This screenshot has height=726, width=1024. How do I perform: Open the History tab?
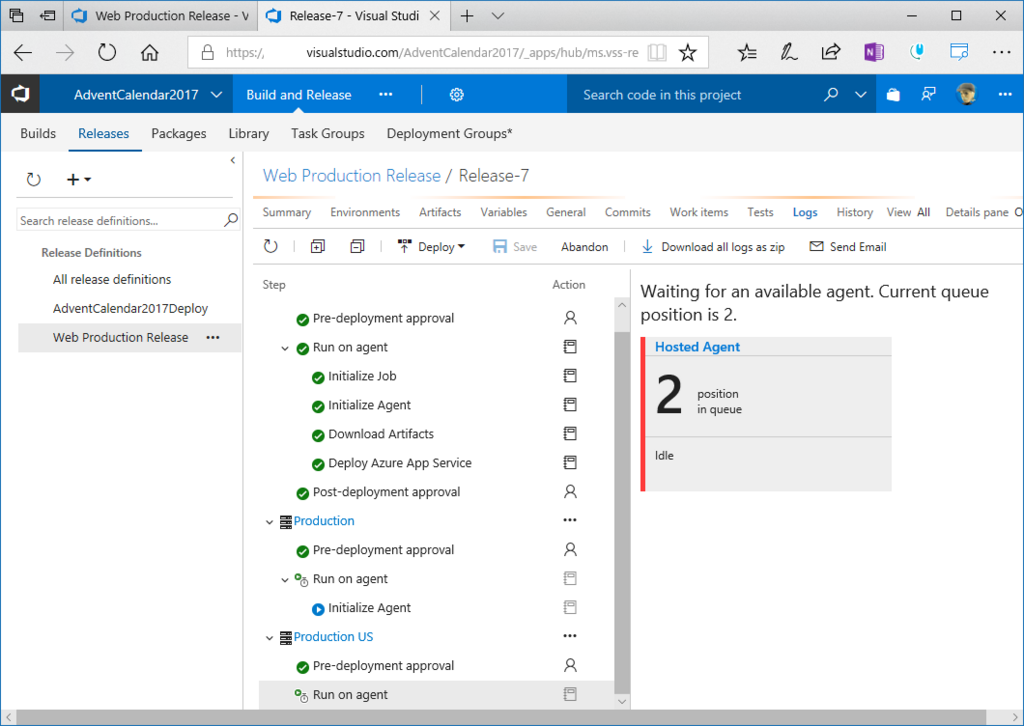point(854,212)
